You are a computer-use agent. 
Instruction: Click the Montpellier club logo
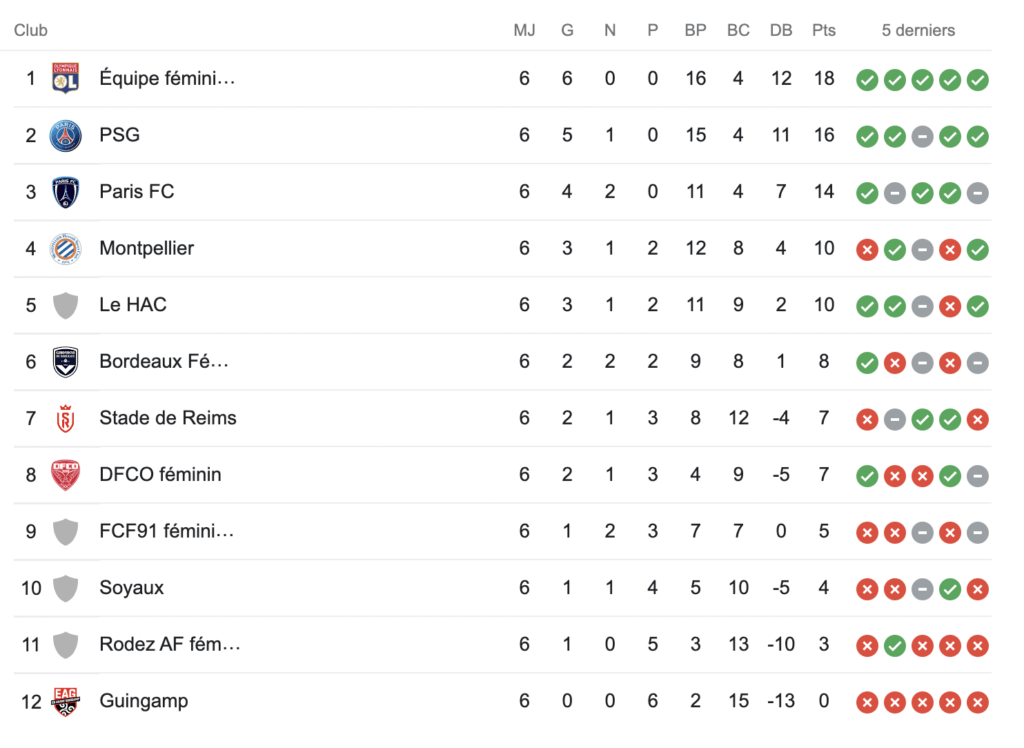click(x=65, y=248)
